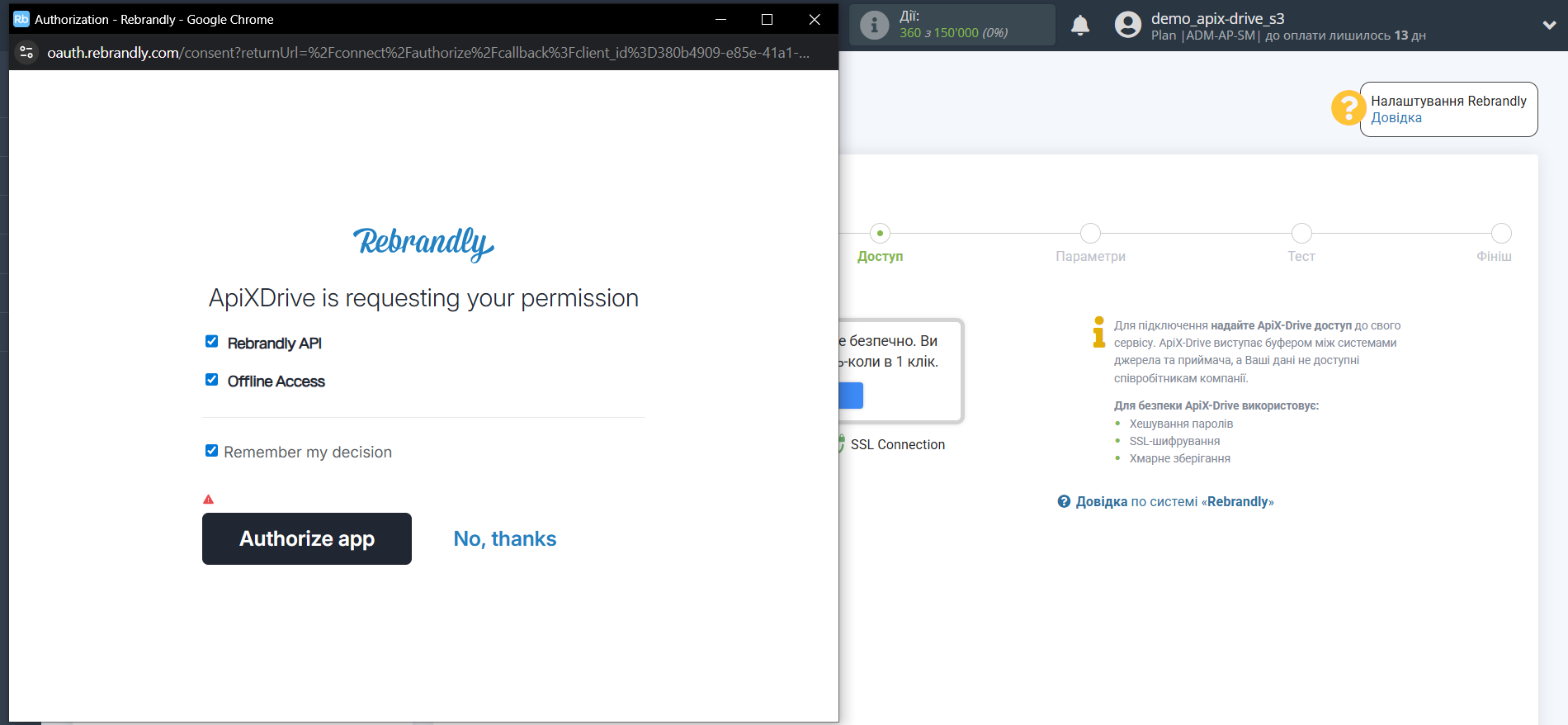
Task: Uncheck Remember my decision
Action: (212, 450)
